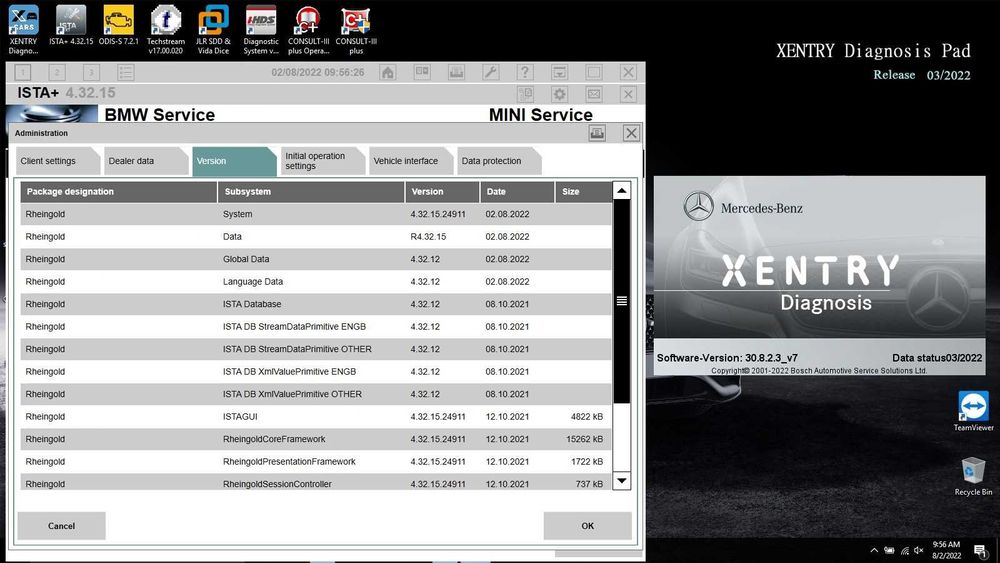Open the HDS Diagnostic System shortcut
This screenshot has height=563, width=1000.
coord(261,29)
